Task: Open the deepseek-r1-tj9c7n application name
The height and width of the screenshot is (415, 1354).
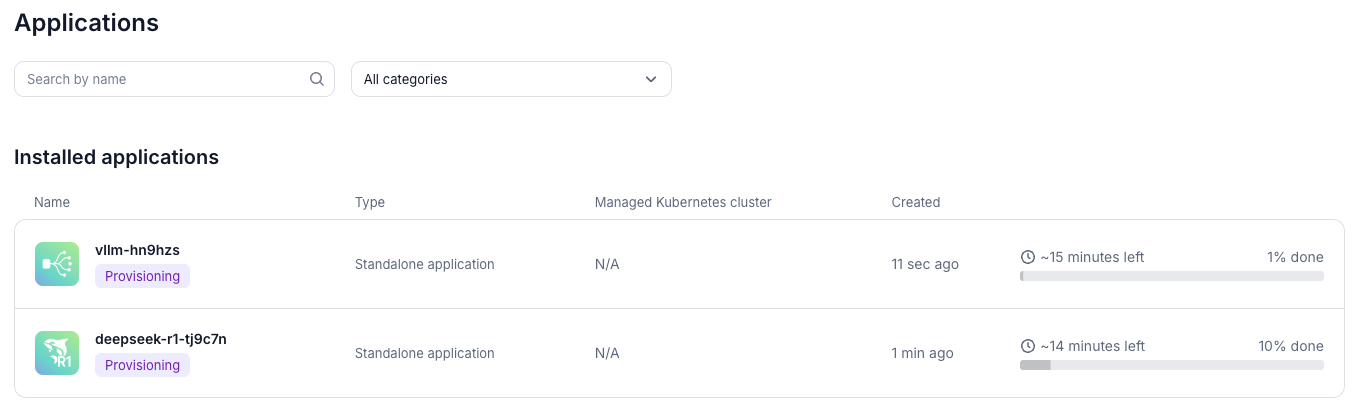Action: pos(160,339)
